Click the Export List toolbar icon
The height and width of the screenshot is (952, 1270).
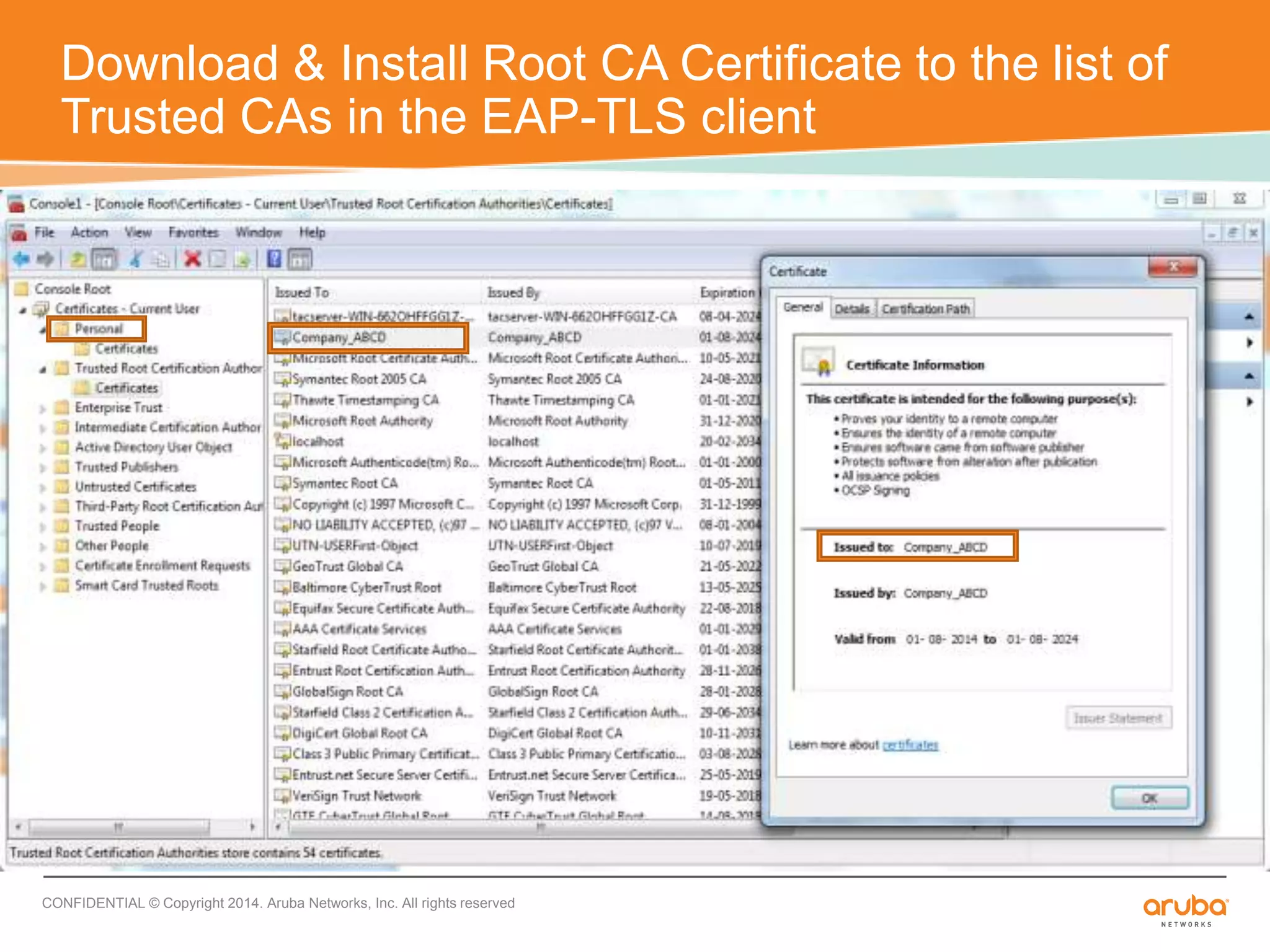[x=242, y=259]
